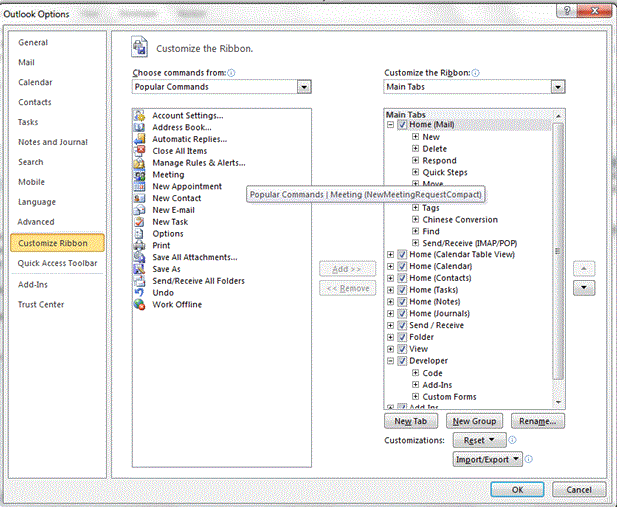Uncheck the Folder tab checkbox

(402, 337)
